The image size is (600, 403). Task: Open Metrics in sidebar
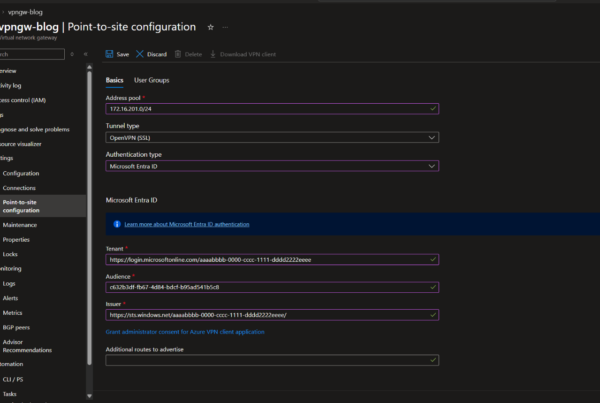12,313
